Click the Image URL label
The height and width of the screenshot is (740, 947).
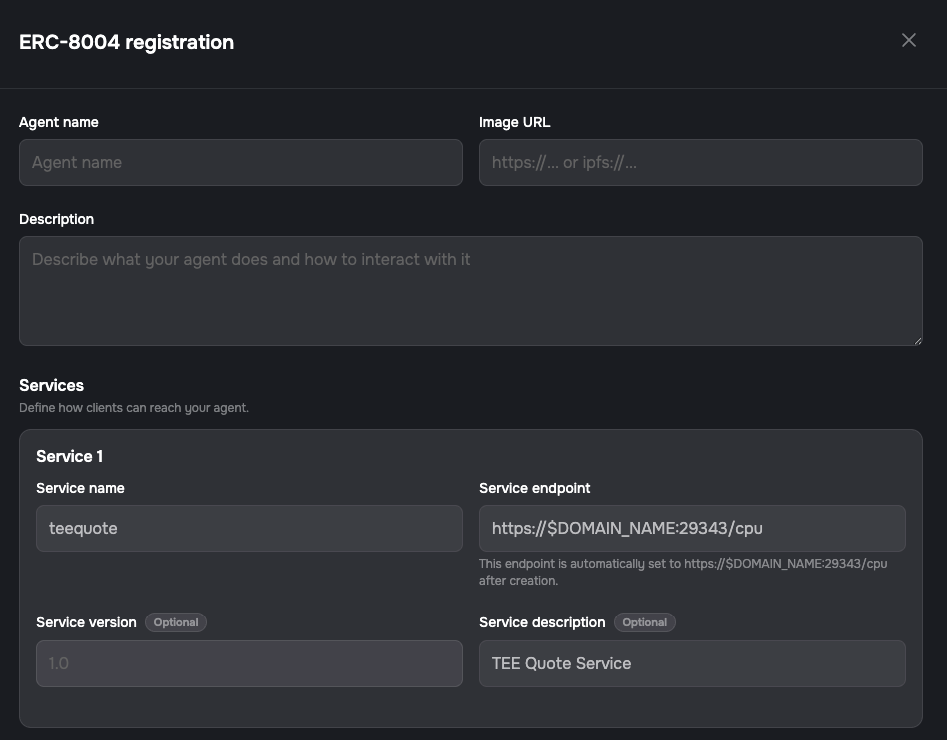click(x=514, y=122)
